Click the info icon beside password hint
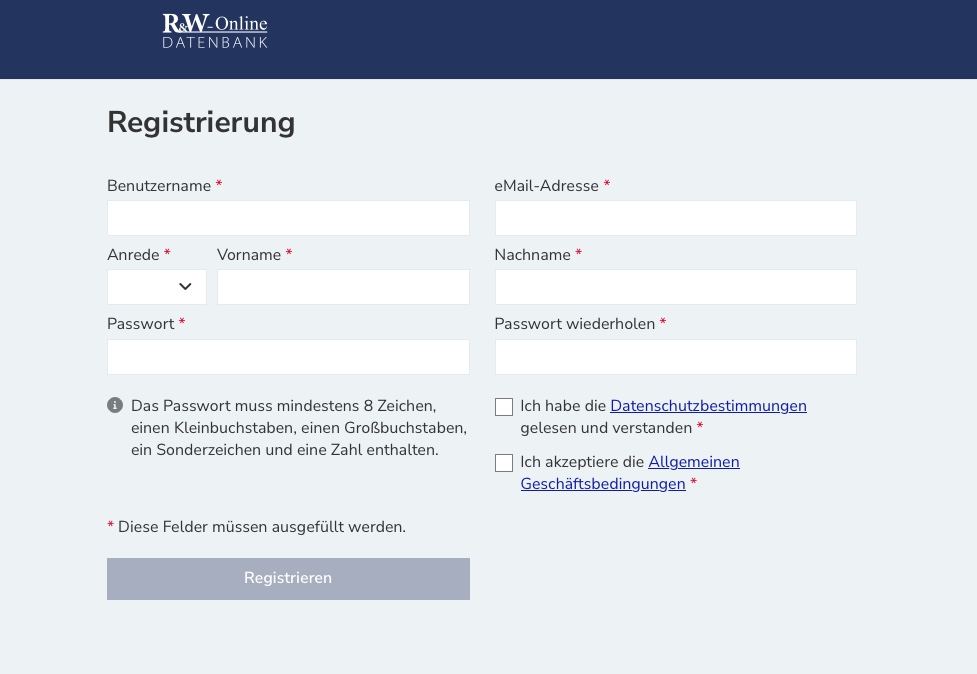Viewport: 977px width, 674px height. (115, 405)
